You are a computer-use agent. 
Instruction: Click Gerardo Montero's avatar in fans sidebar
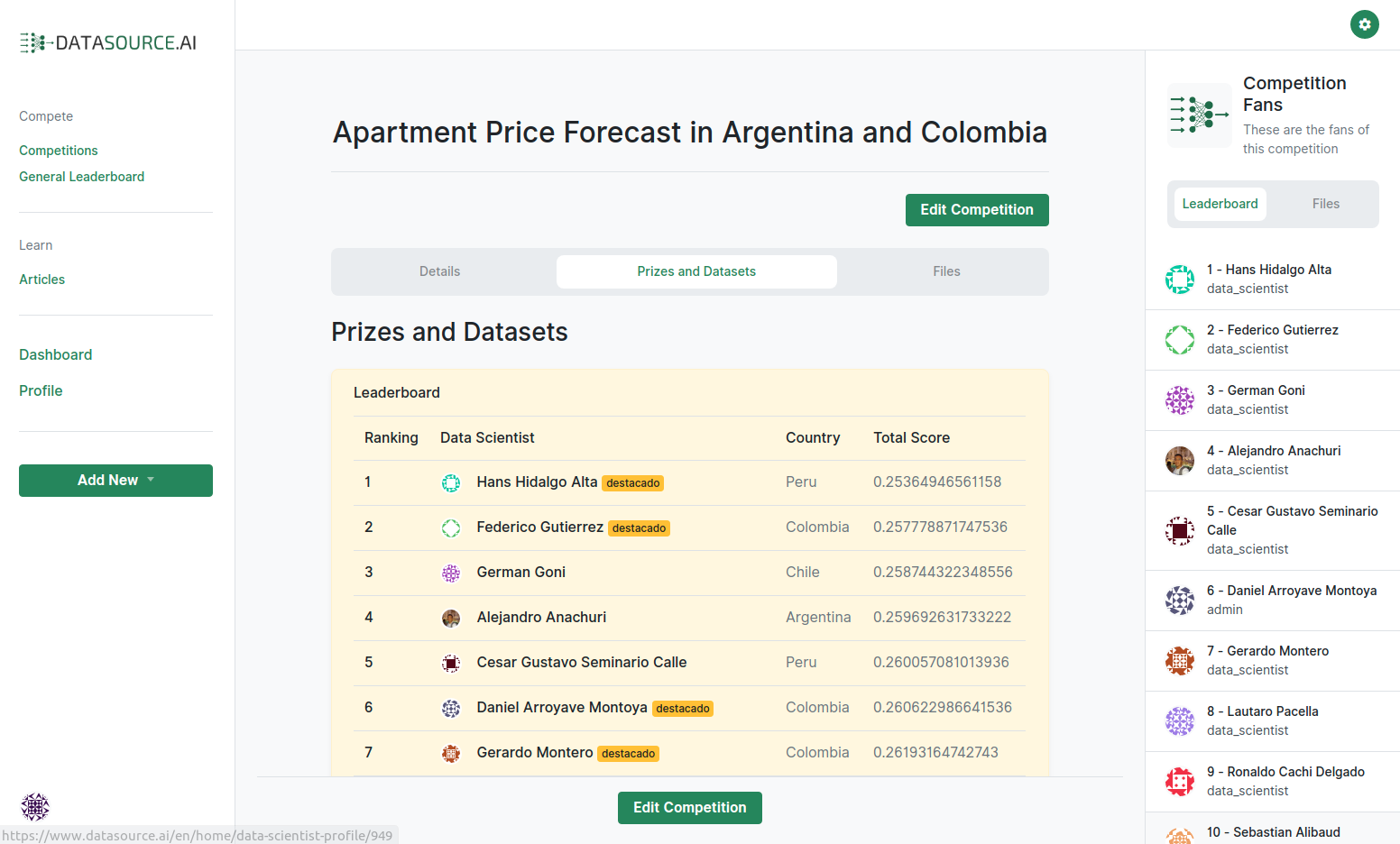(x=1179, y=661)
